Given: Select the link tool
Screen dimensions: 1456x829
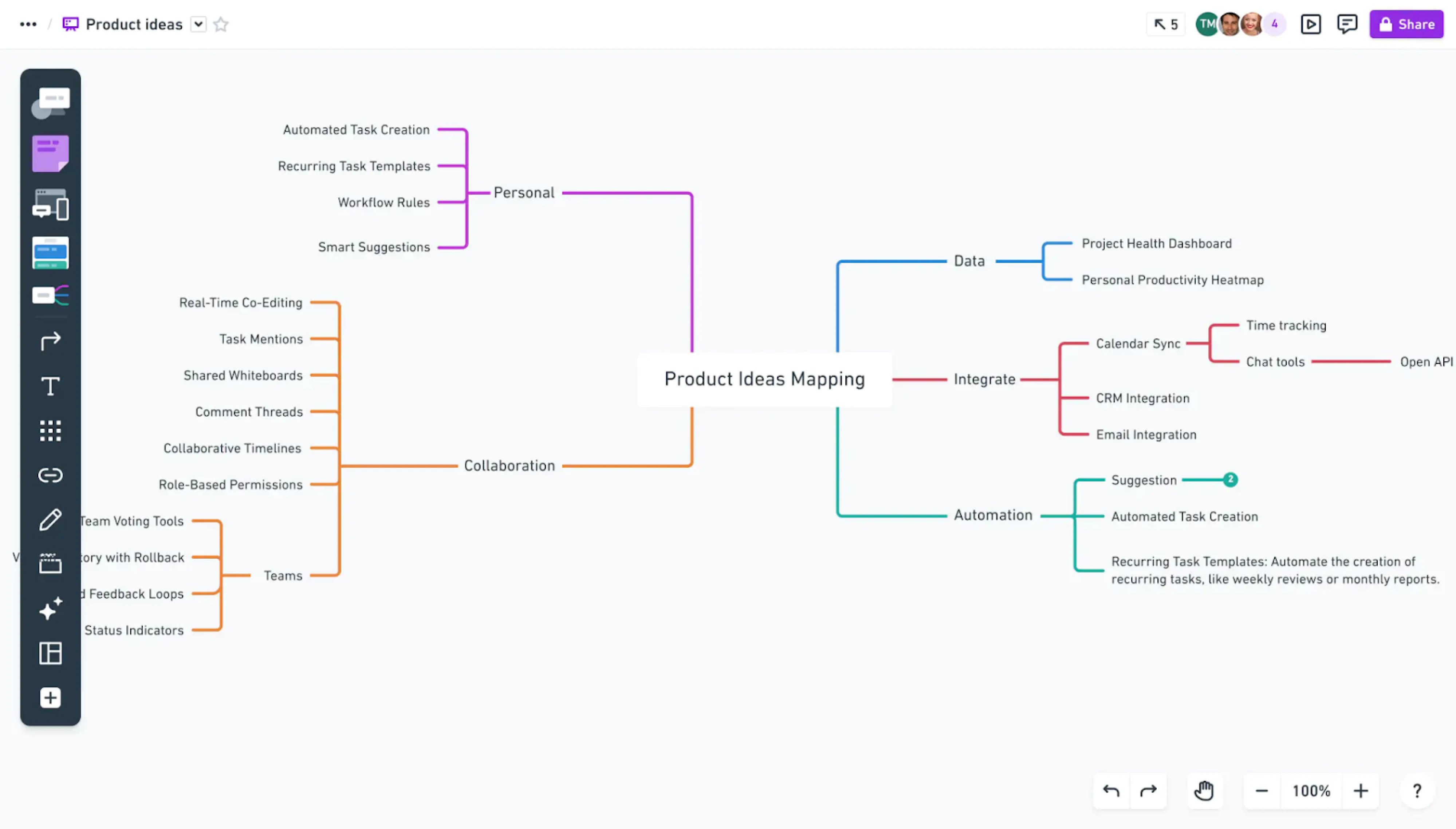Looking at the screenshot, I should click(50, 475).
